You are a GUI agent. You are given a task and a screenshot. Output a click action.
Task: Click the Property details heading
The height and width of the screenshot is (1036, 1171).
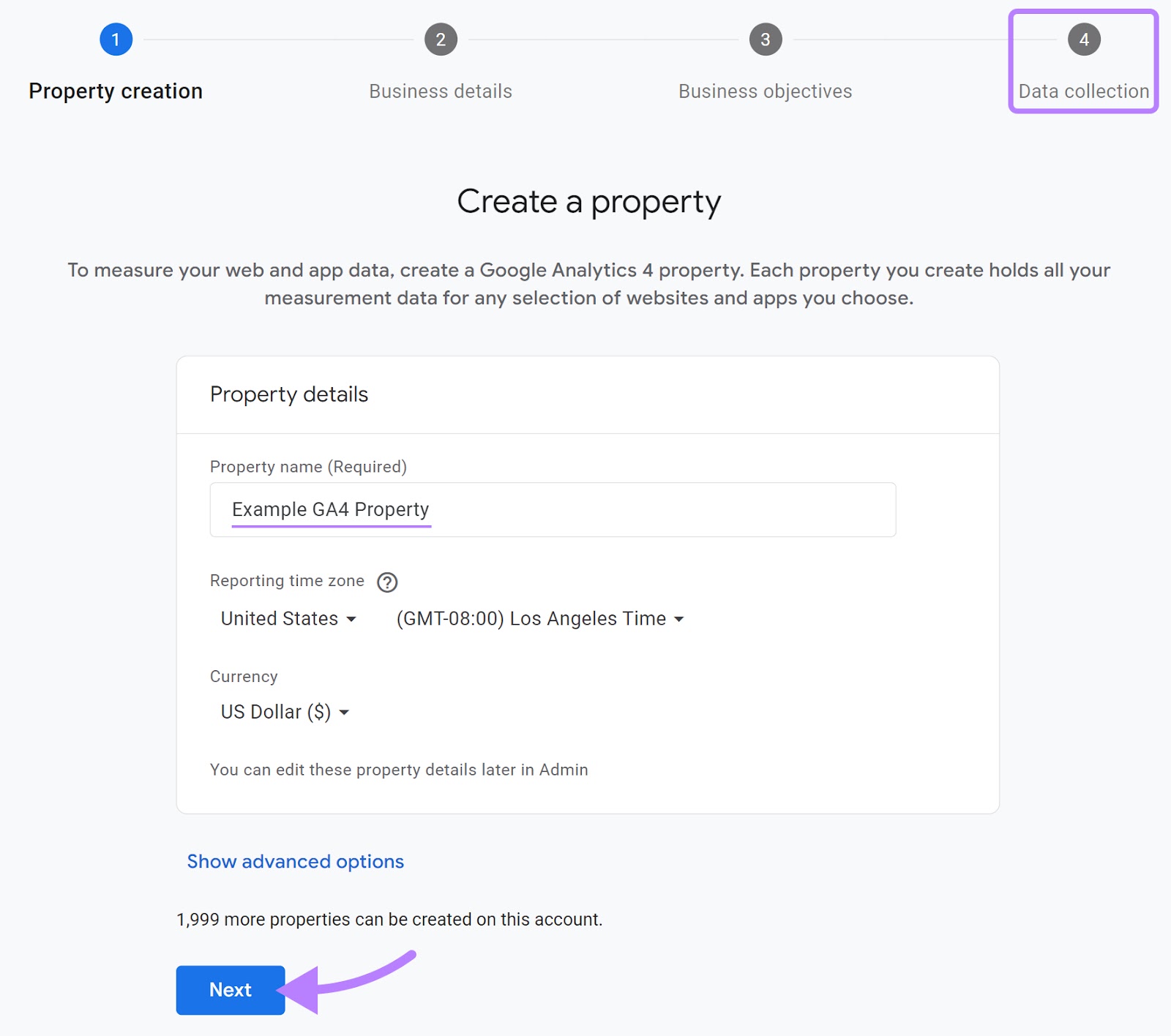tap(288, 394)
